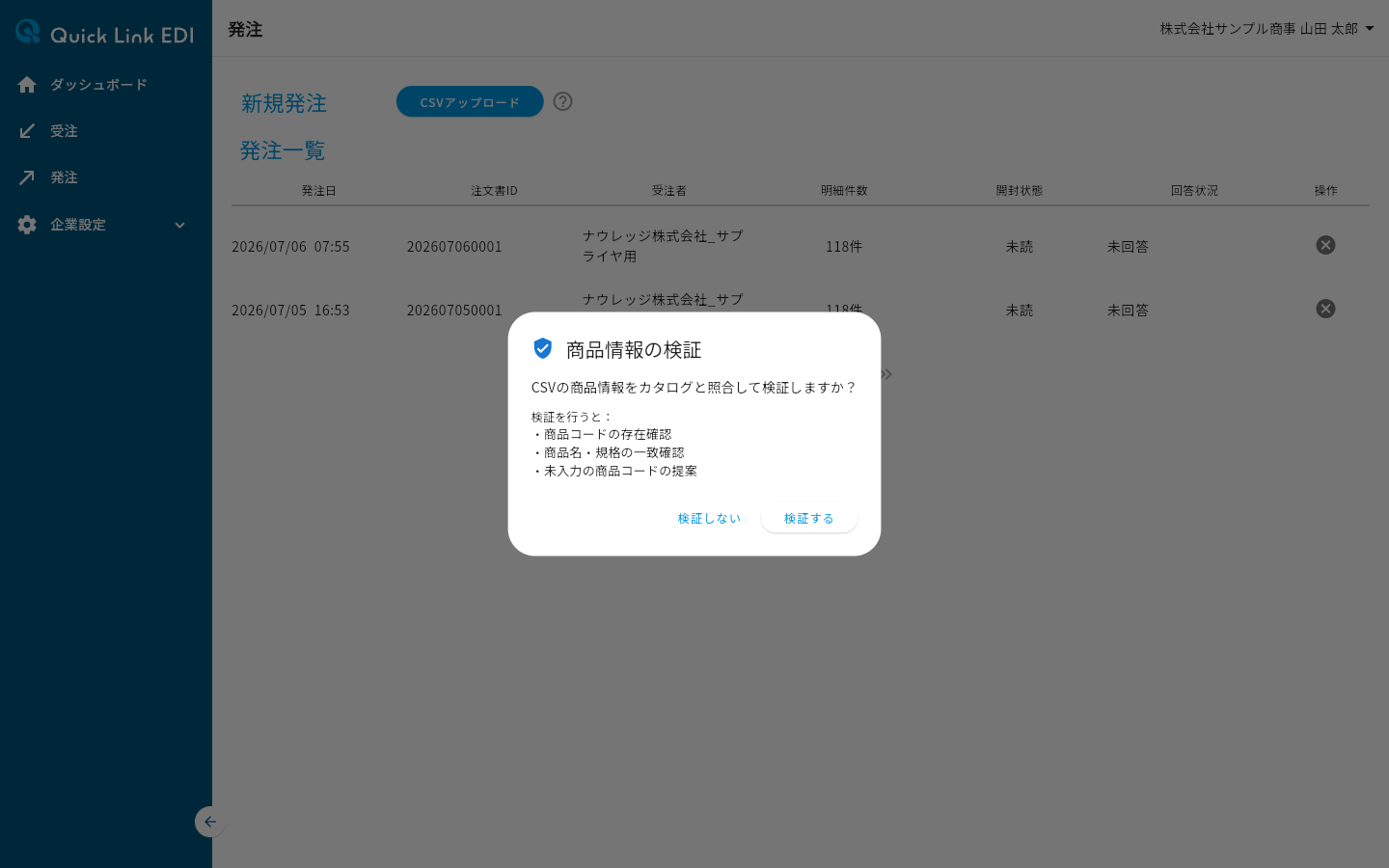Viewport: 1389px width, 868px height.
Task: Click 株式会社サンプル商事 山田 太郎 account name
Action: coord(1259,29)
